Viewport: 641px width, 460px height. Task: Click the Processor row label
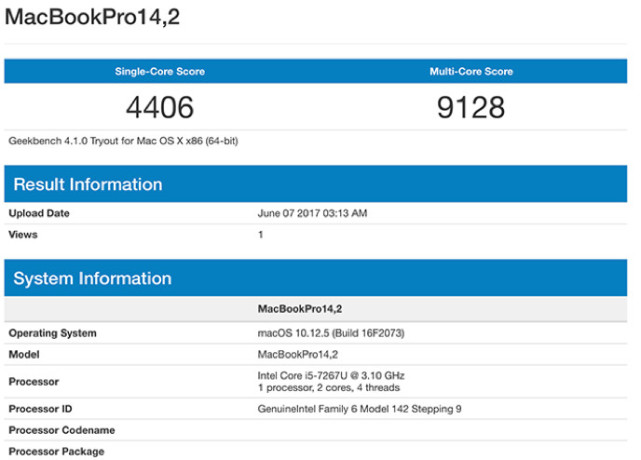[34, 382]
